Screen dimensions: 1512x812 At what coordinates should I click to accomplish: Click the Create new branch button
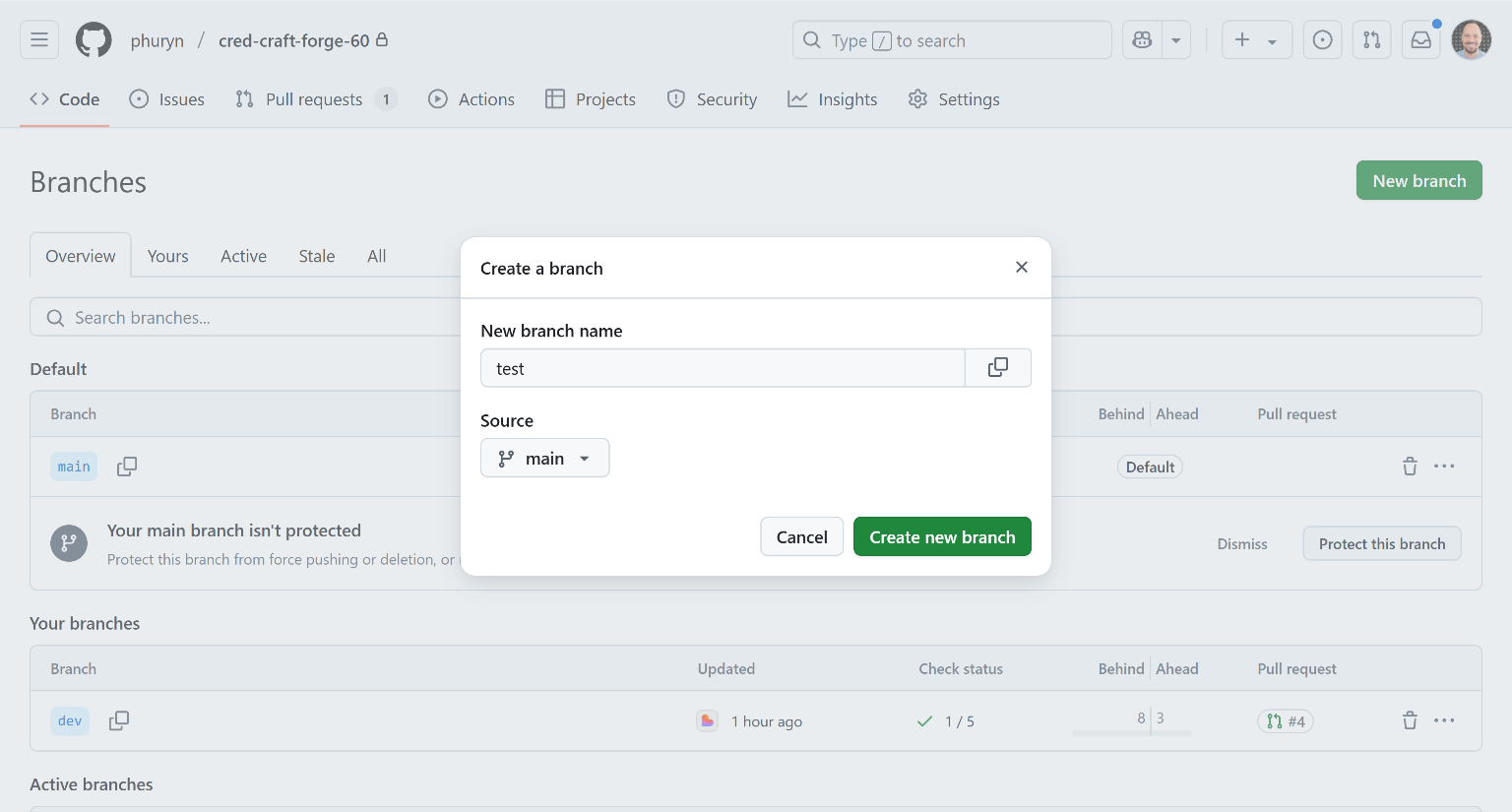[x=942, y=536]
